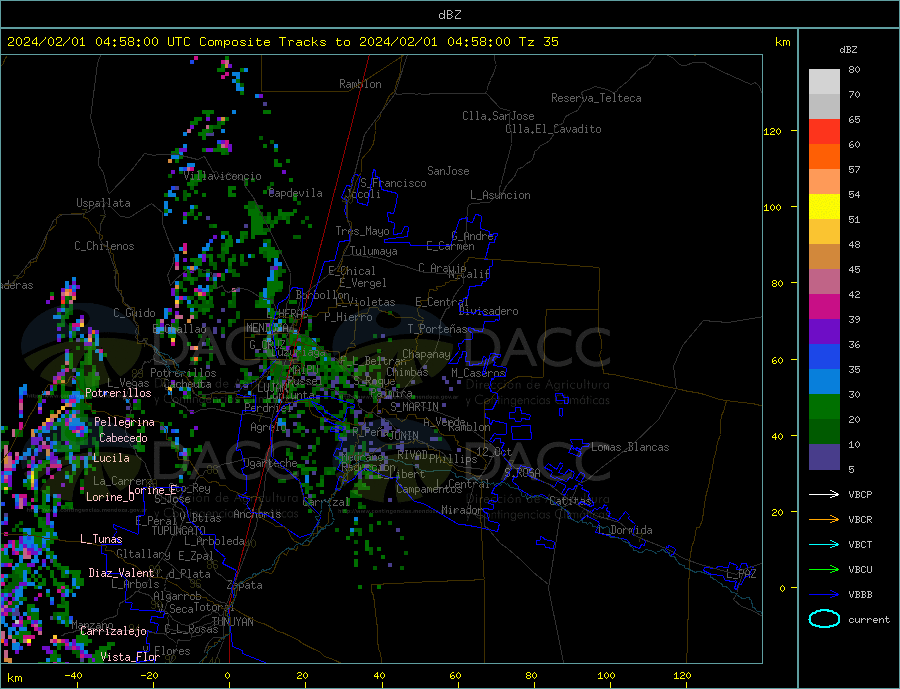Click the Pellegrina place label

click(x=125, y=422)
